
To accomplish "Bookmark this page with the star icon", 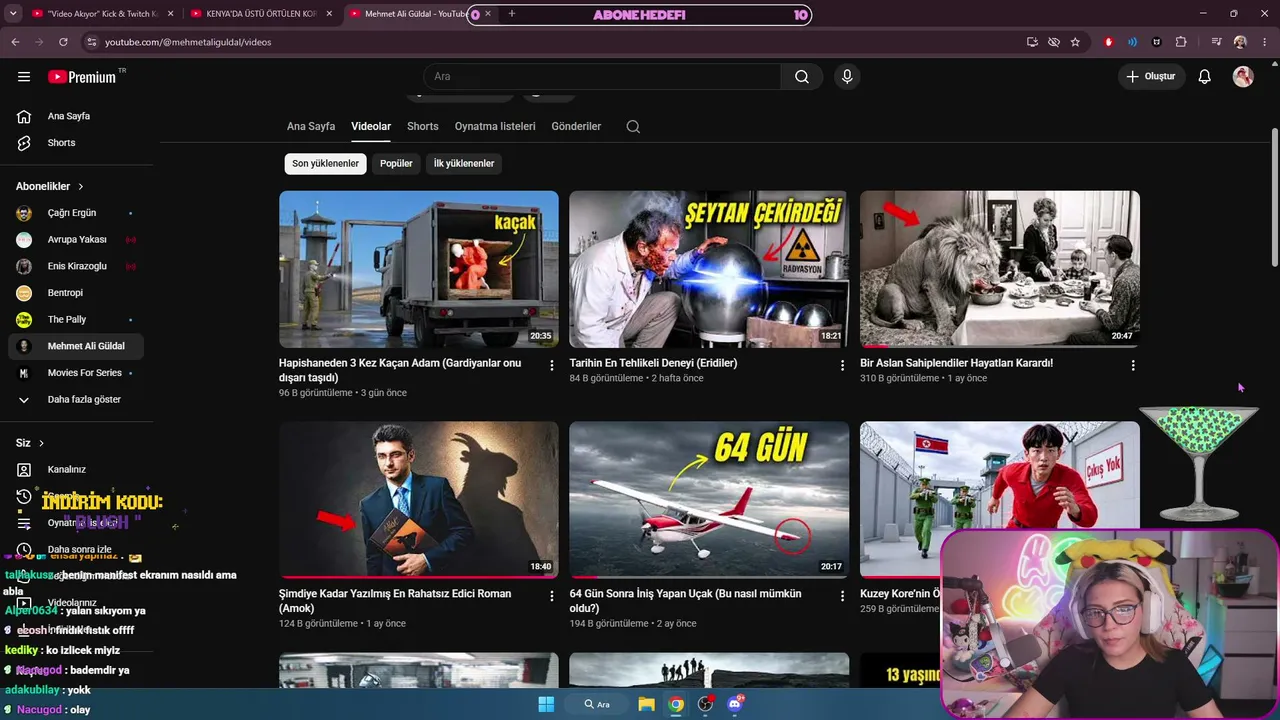I will (x=1075, y=42).
